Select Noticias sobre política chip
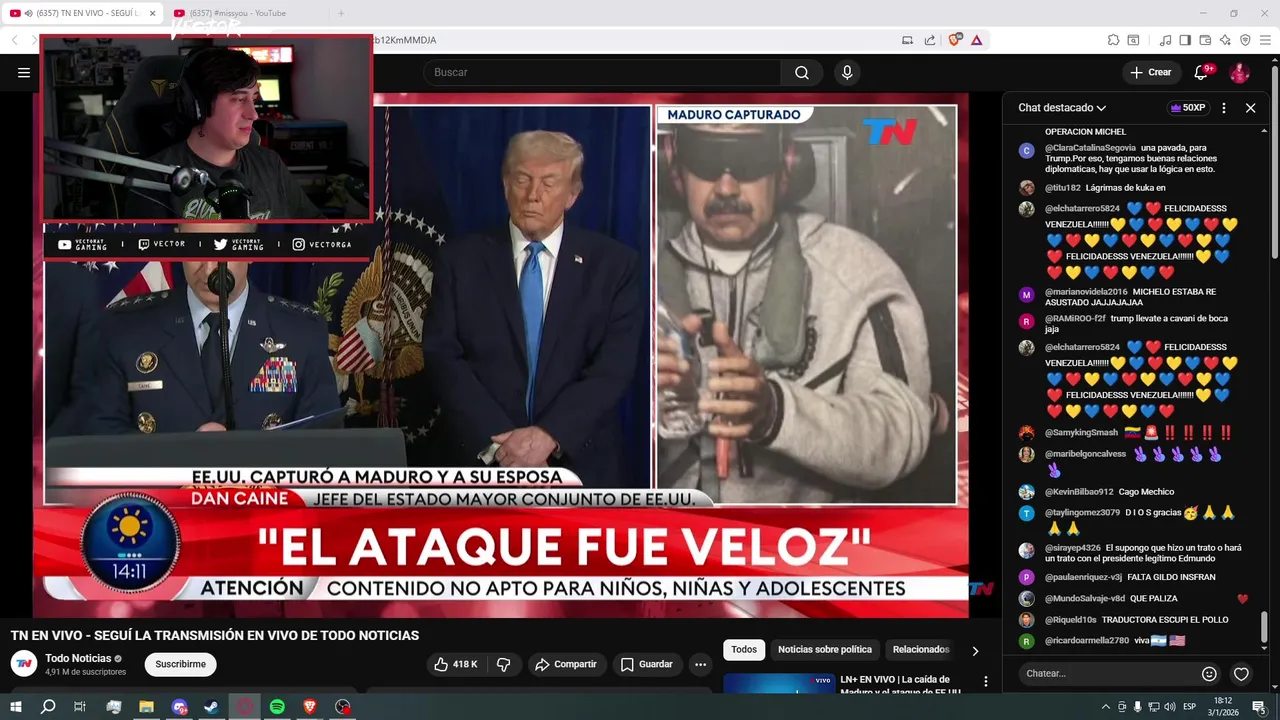Image resolution: width=1280 pixels, height=720 pixels. pos(825,650)
